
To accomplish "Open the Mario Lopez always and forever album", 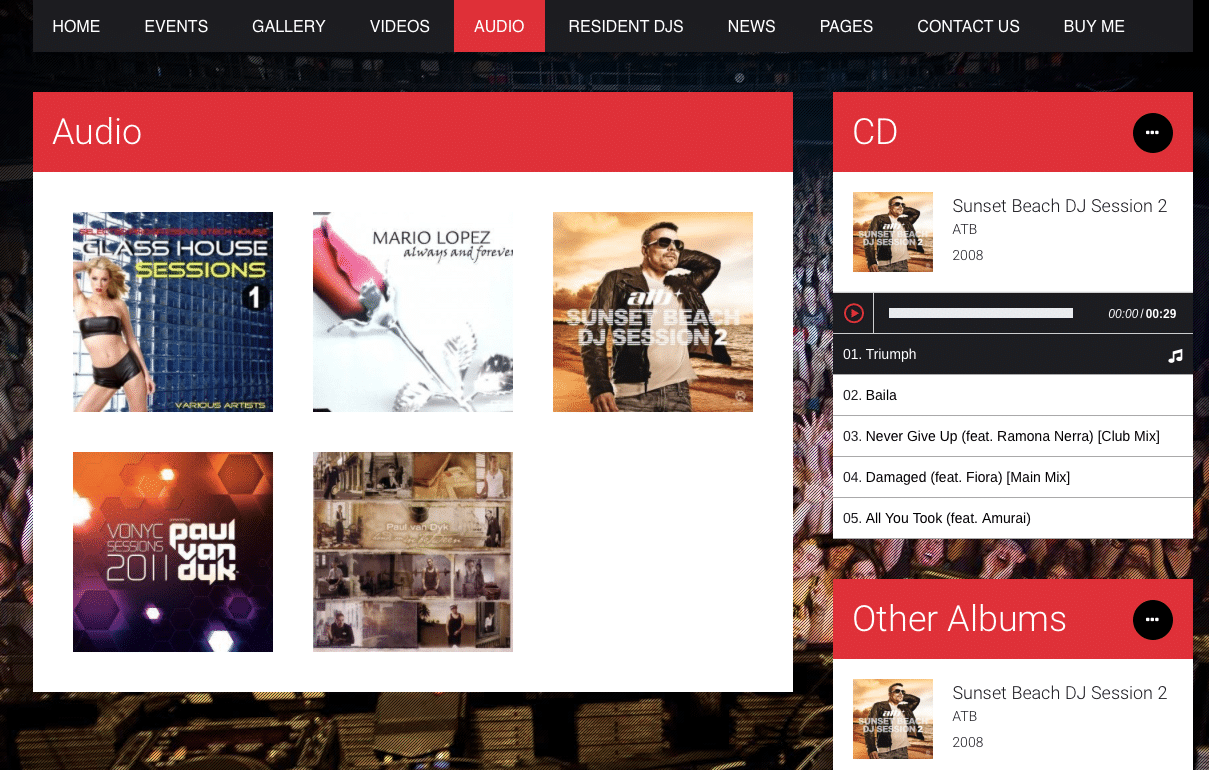I will click(x=413, y=312).
